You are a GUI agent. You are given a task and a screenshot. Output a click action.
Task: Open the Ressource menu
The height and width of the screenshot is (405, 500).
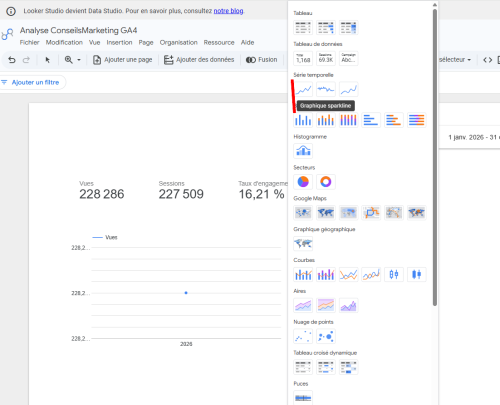click(219, 42)
